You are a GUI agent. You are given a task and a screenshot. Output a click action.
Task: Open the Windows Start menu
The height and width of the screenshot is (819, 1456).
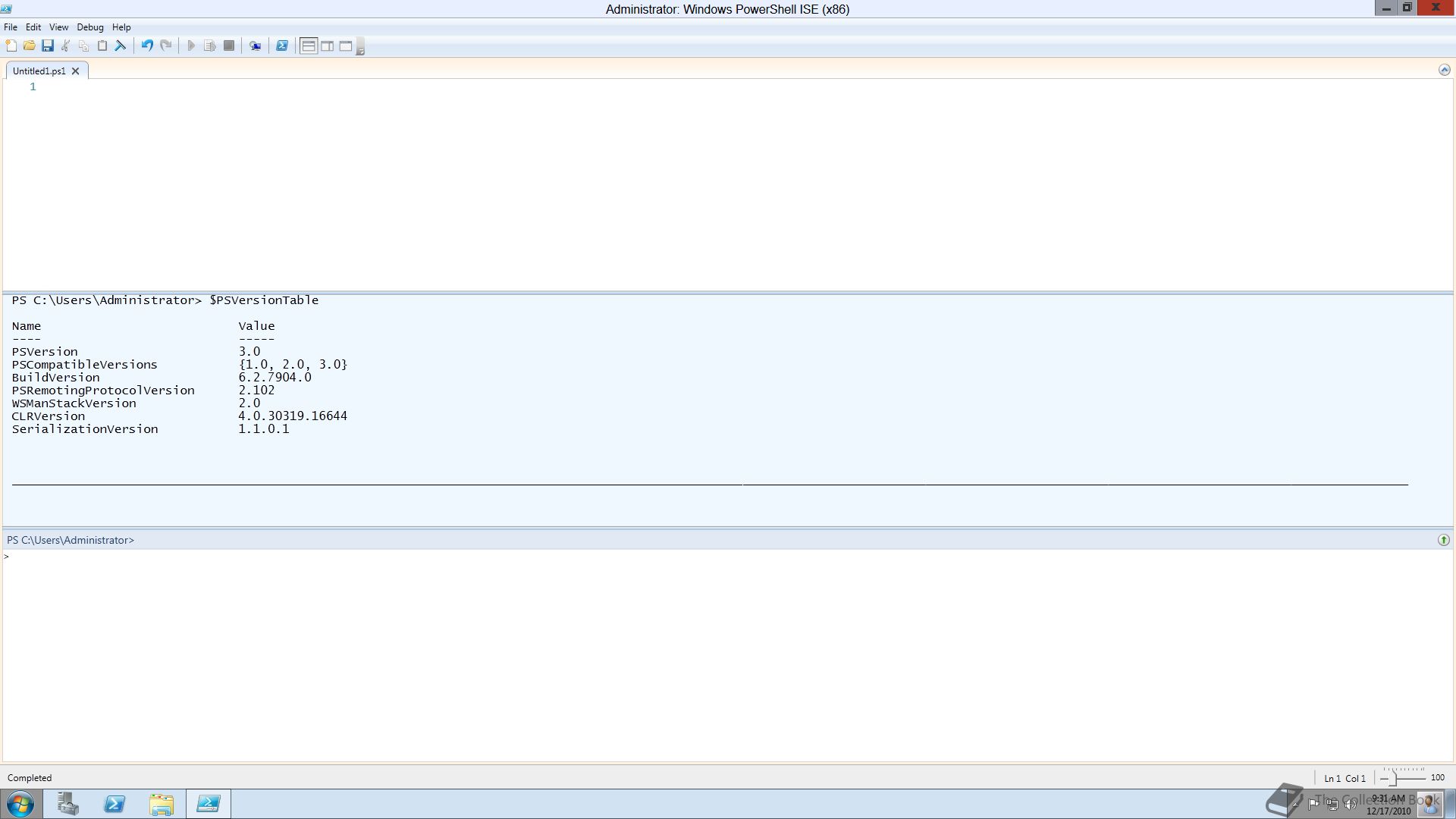(x=20, y=804)
